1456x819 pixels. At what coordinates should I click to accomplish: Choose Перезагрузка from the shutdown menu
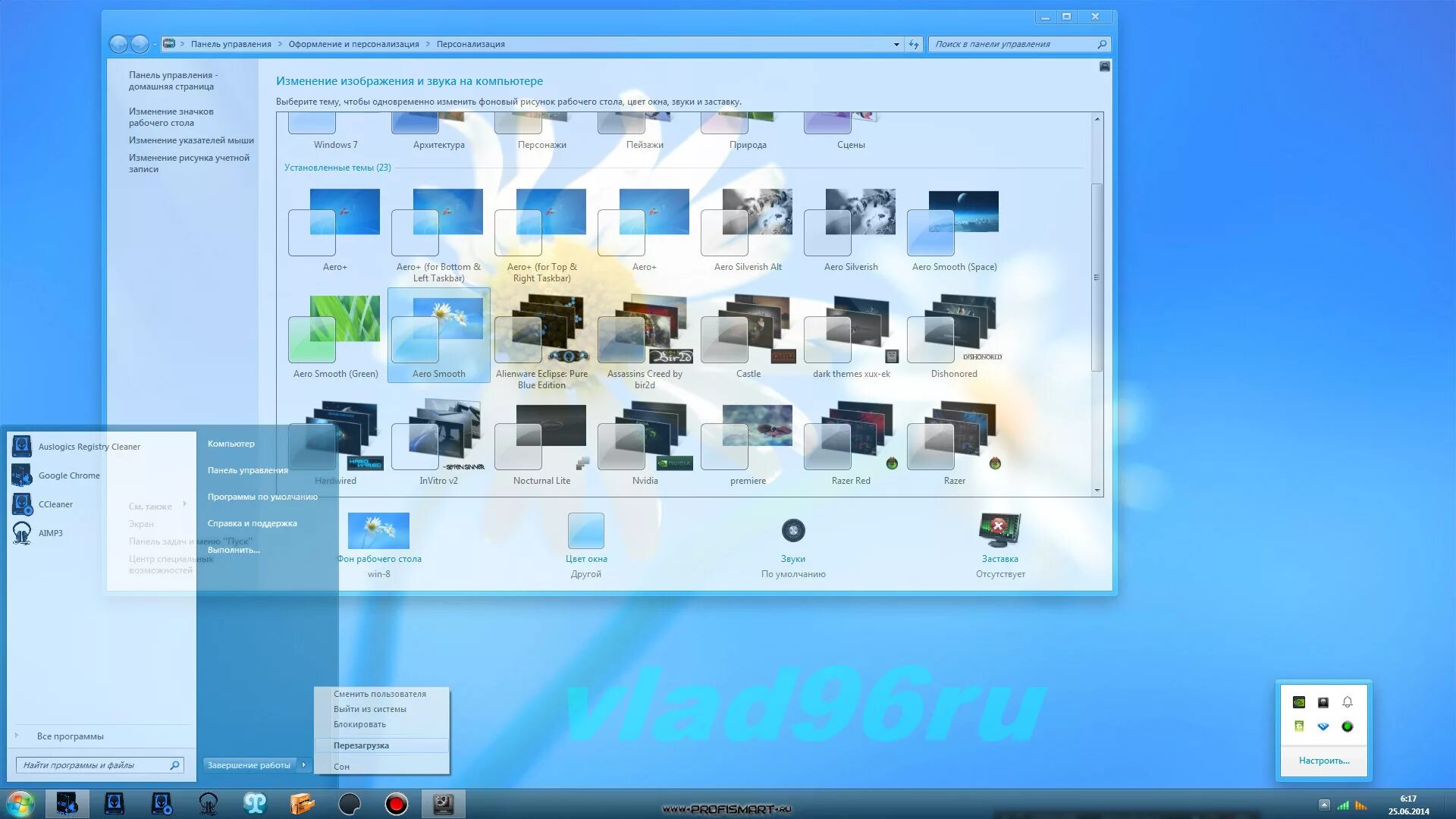click(361, 745)
